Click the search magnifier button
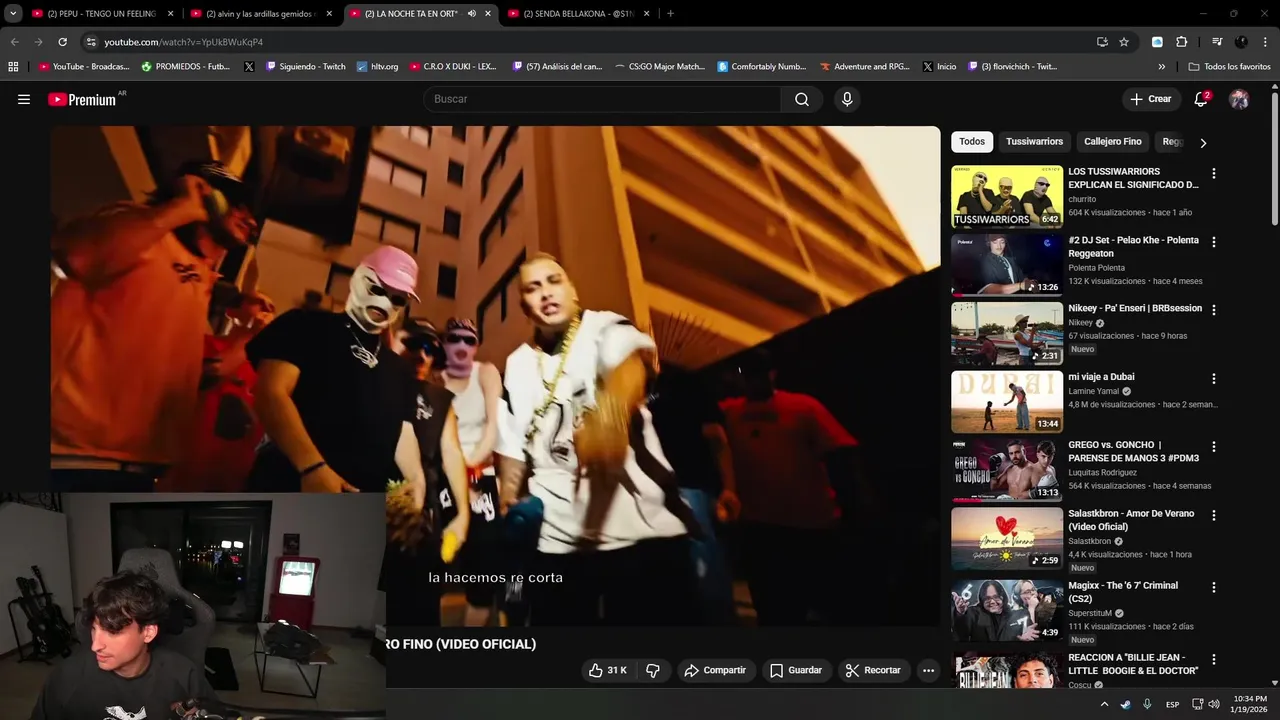Screen dimensions: 1280x720 802,99
